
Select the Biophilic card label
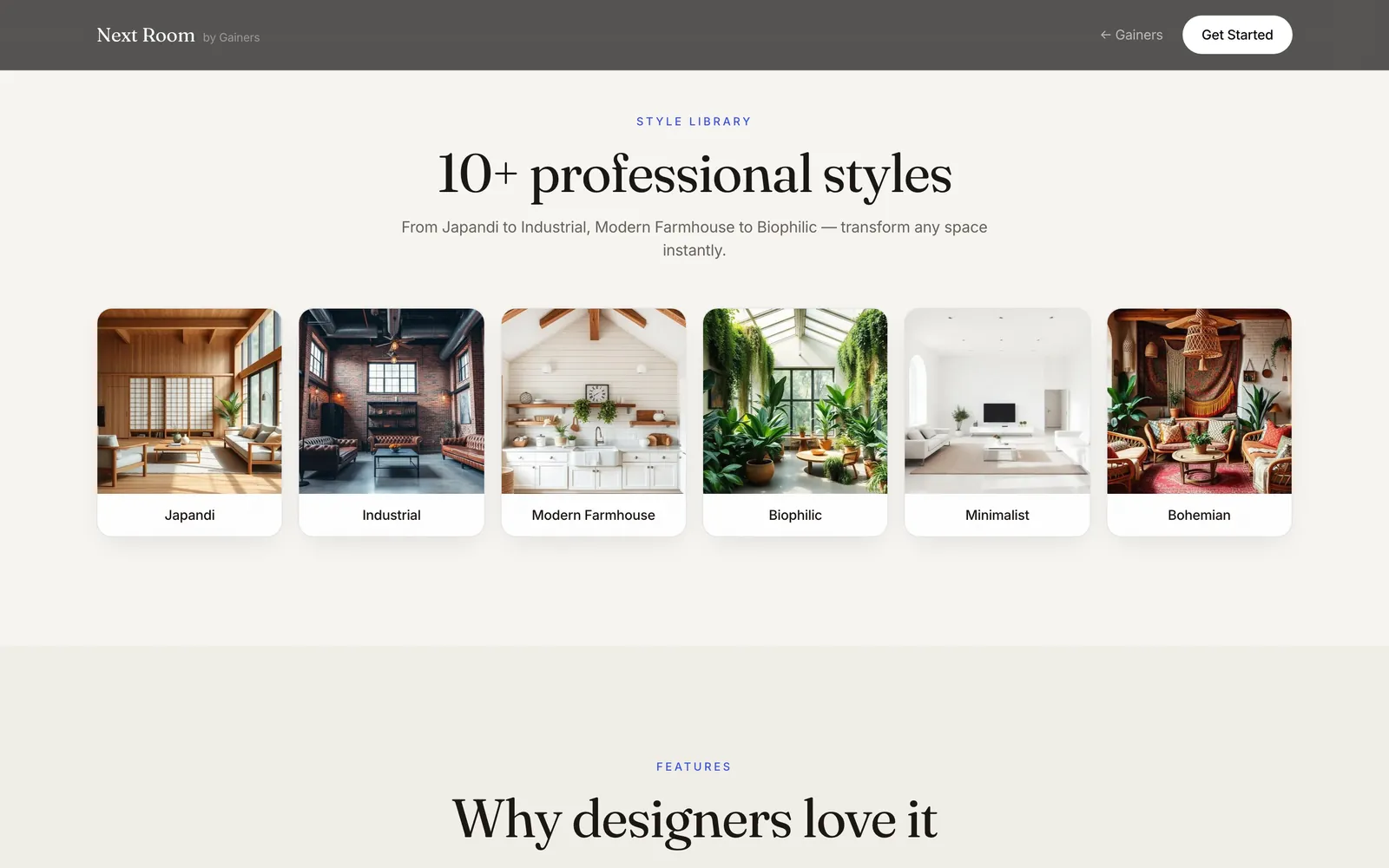pos(795,515)
